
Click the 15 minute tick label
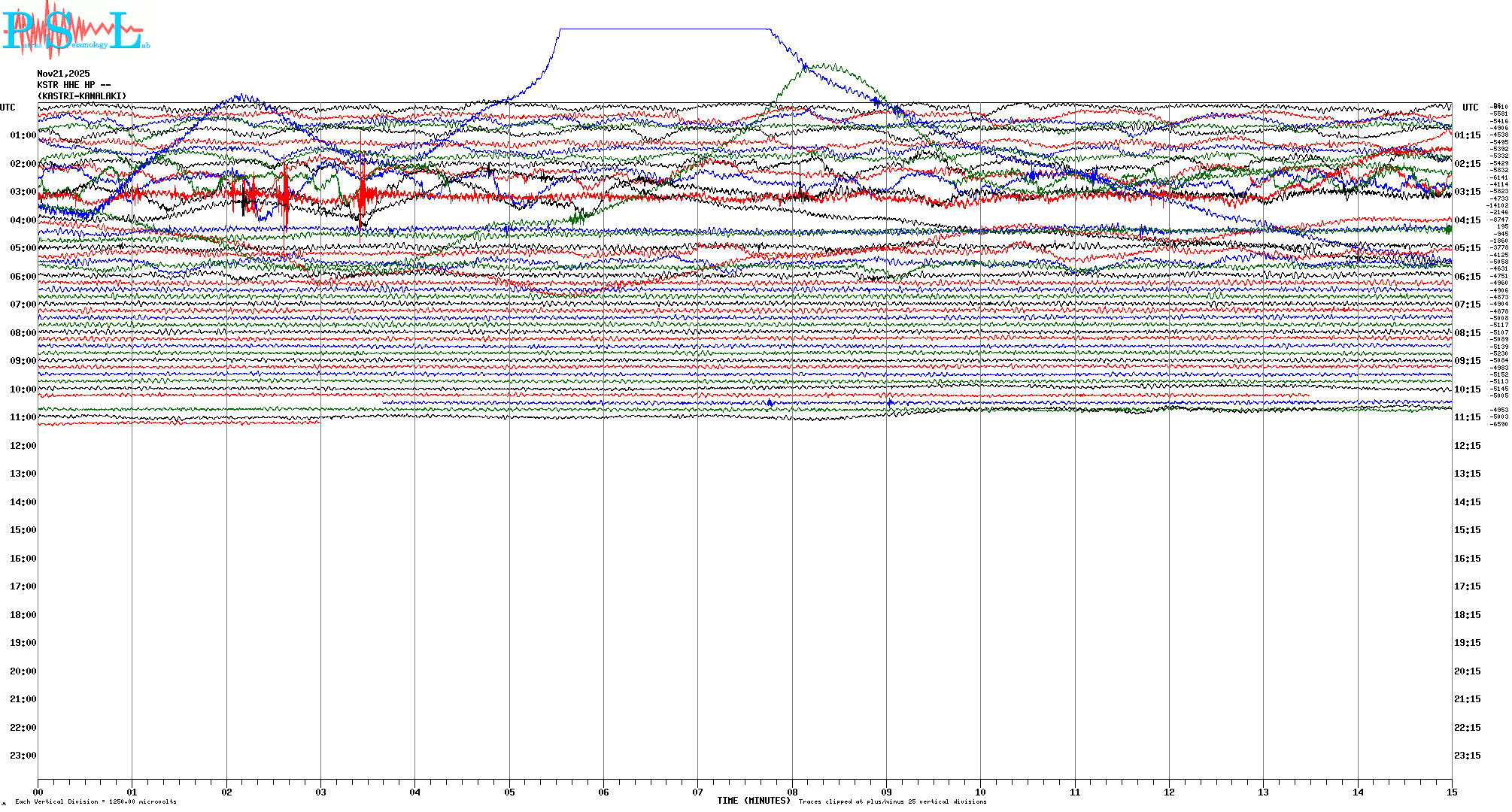(1452, 792)
